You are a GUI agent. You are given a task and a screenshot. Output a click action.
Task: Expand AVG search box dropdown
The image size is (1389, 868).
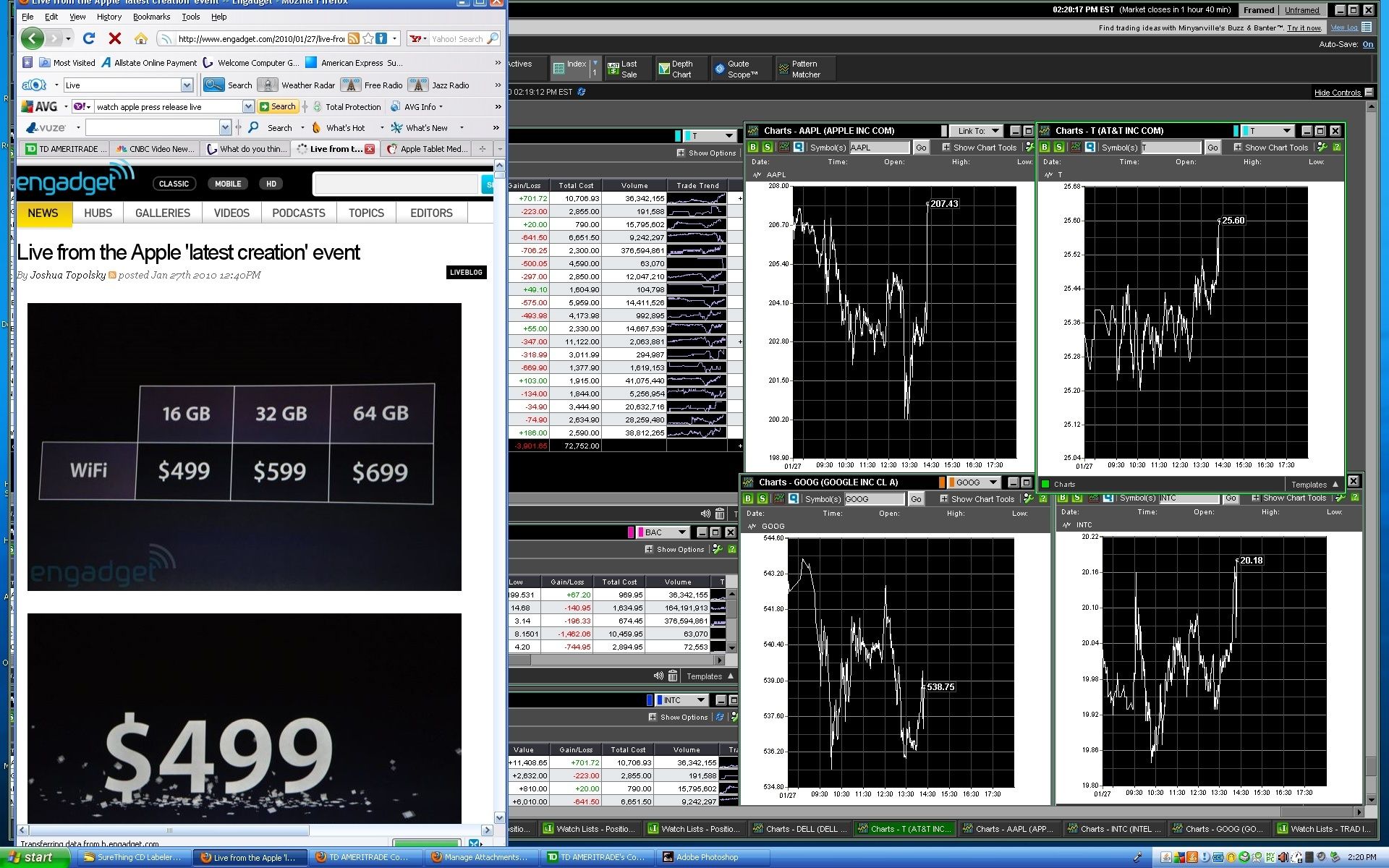pyautogui.click(x=248, y=107)
